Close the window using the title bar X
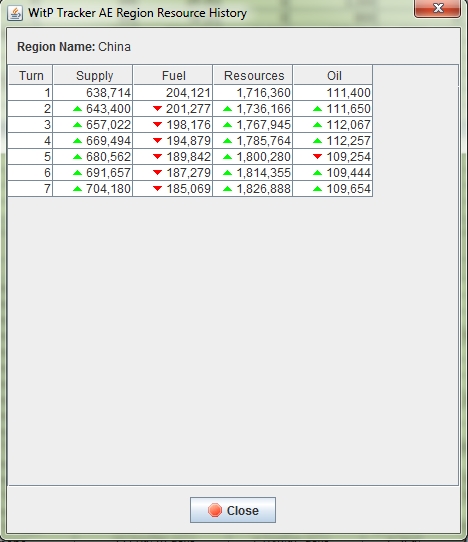The image size is (468, 542). pos(437,8)
